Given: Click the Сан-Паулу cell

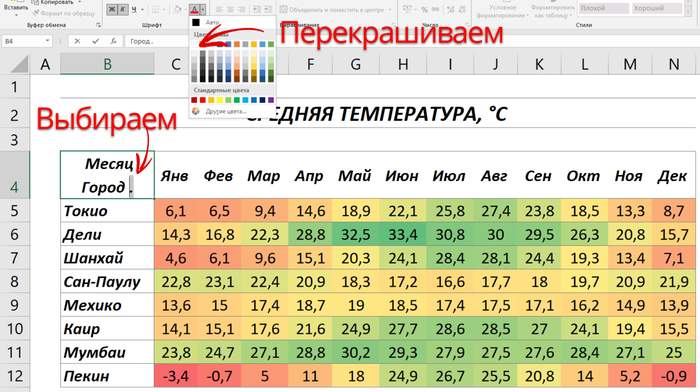Looking at the screenshot, I should (x=108, y=282).
